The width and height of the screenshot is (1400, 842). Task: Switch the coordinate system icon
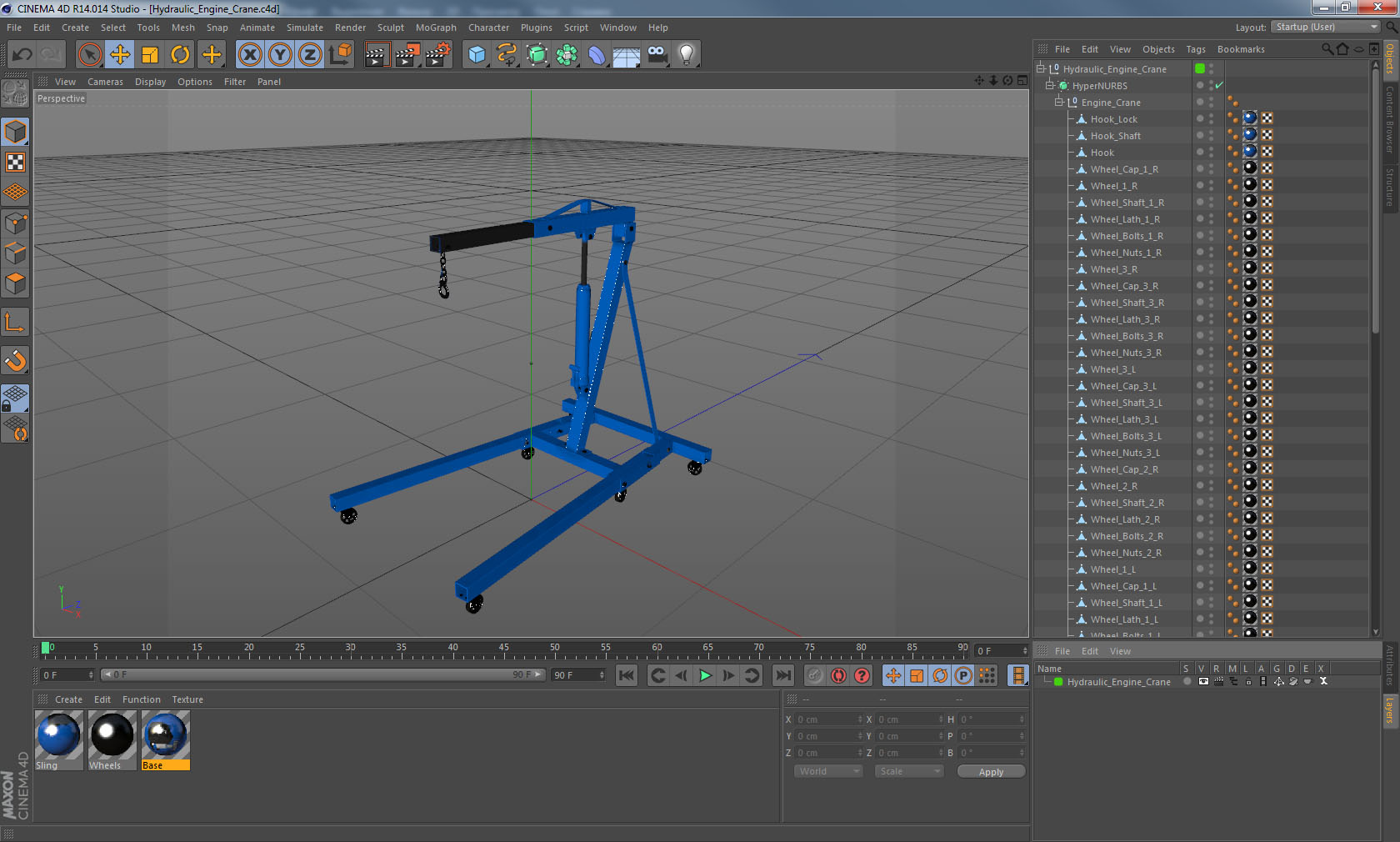pyautogui.click(x=340, y=55)
